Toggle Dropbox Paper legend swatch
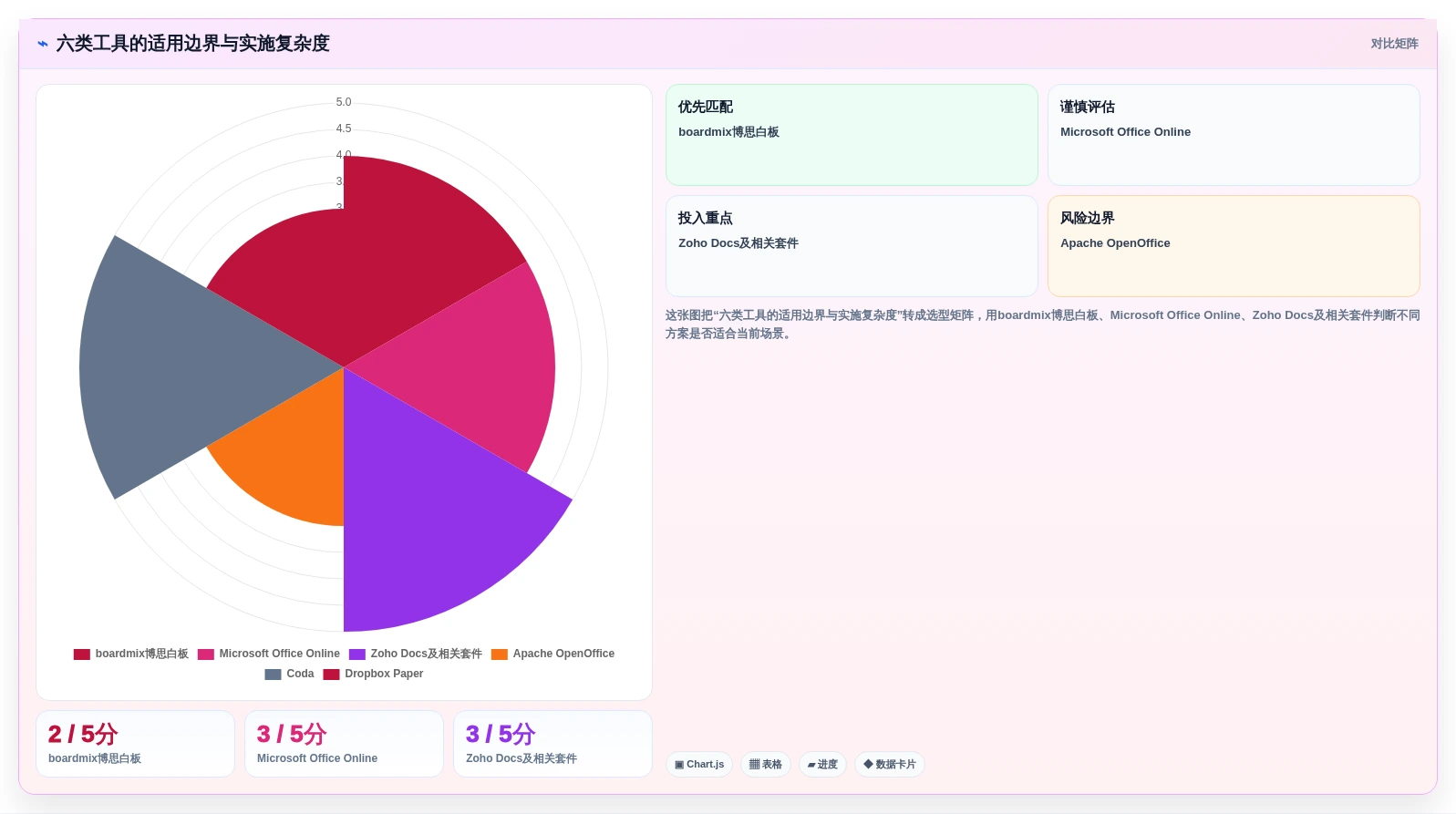Image resolution: width=1456 pixels, height=814 pixels. pos(331,675)
